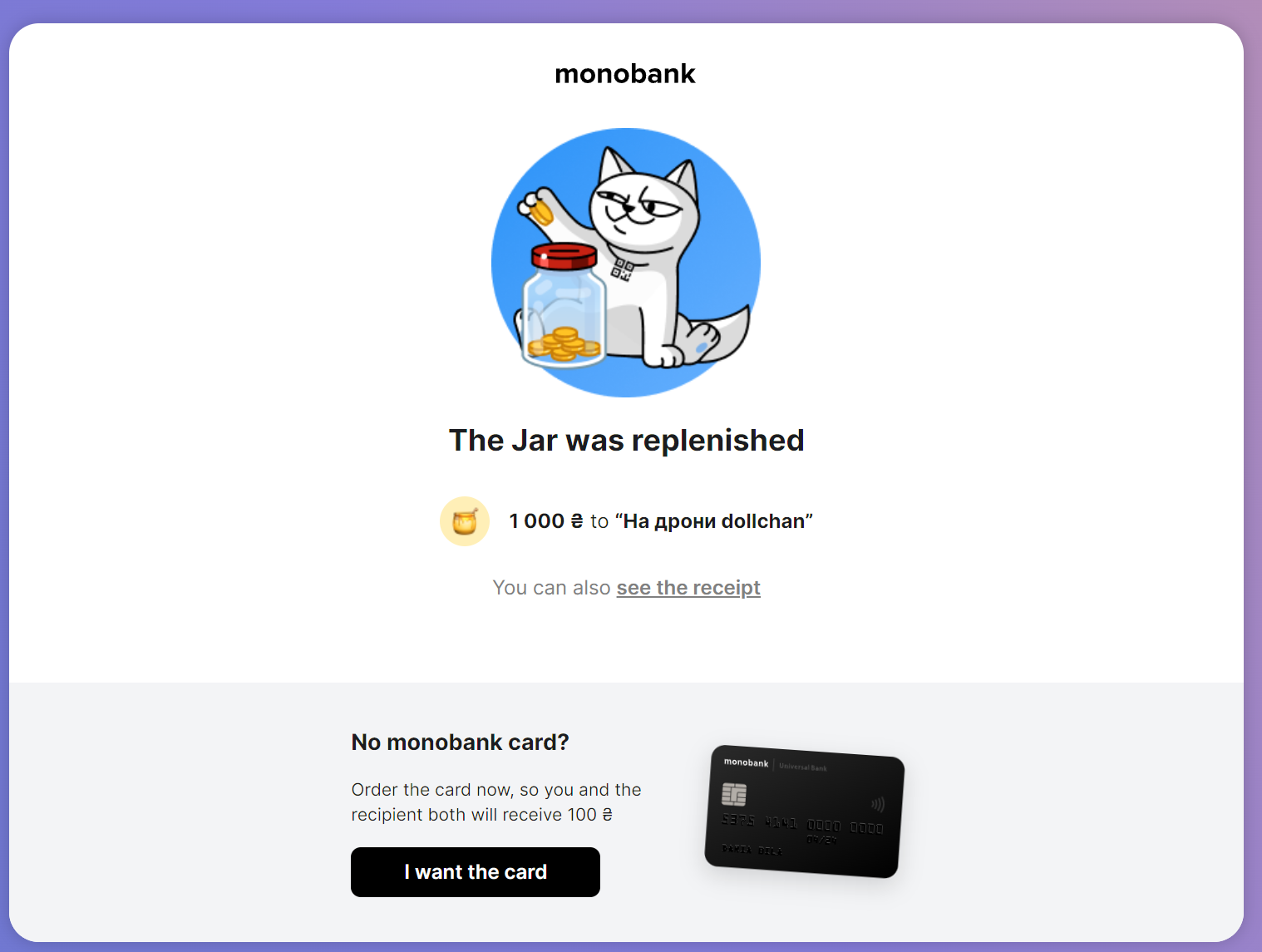Click the chip on the black card
The image size is (1262, 952).
pyautogui.click(x=734, y=795)
